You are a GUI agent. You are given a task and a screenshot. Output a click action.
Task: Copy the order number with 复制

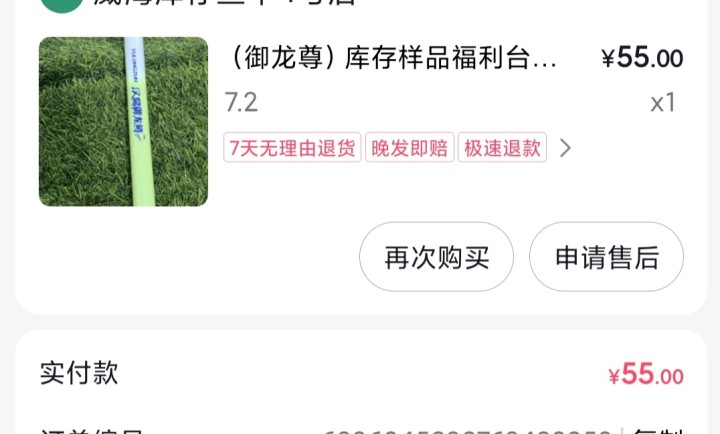658,431
